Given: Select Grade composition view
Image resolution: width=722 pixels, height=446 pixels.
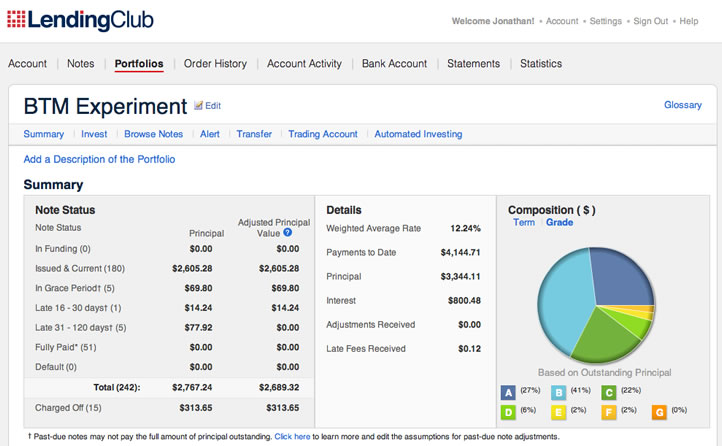Looking at the screenshot, I should (559, 222).
